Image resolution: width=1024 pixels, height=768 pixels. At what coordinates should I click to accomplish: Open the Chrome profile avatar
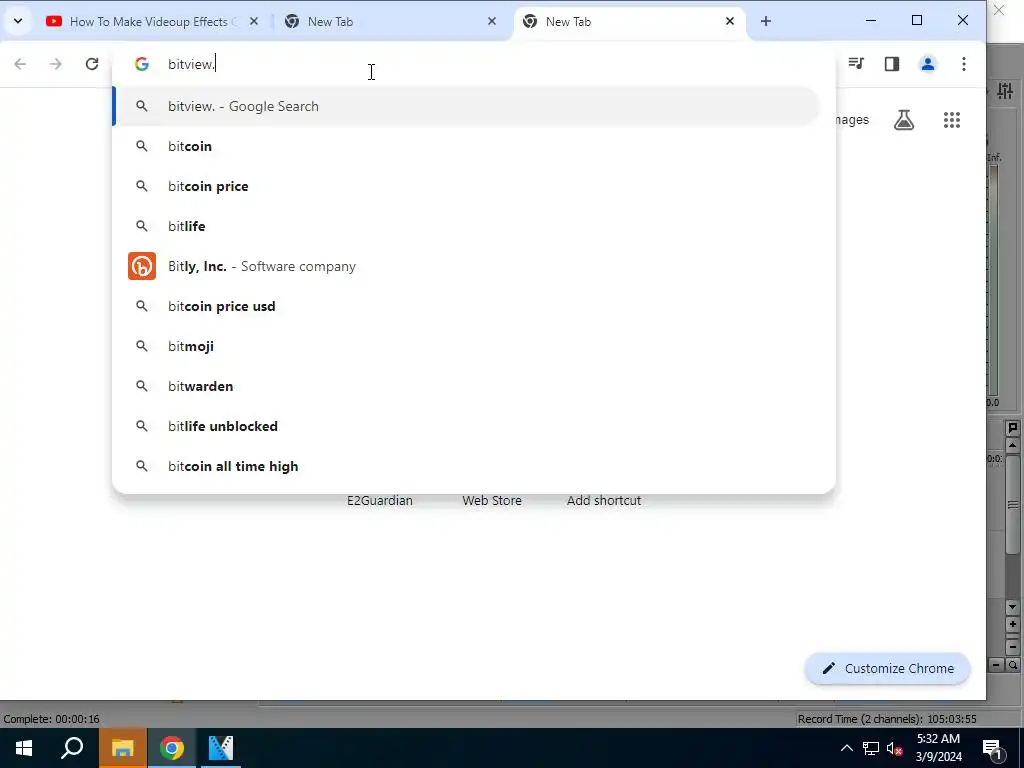[927, 64]
